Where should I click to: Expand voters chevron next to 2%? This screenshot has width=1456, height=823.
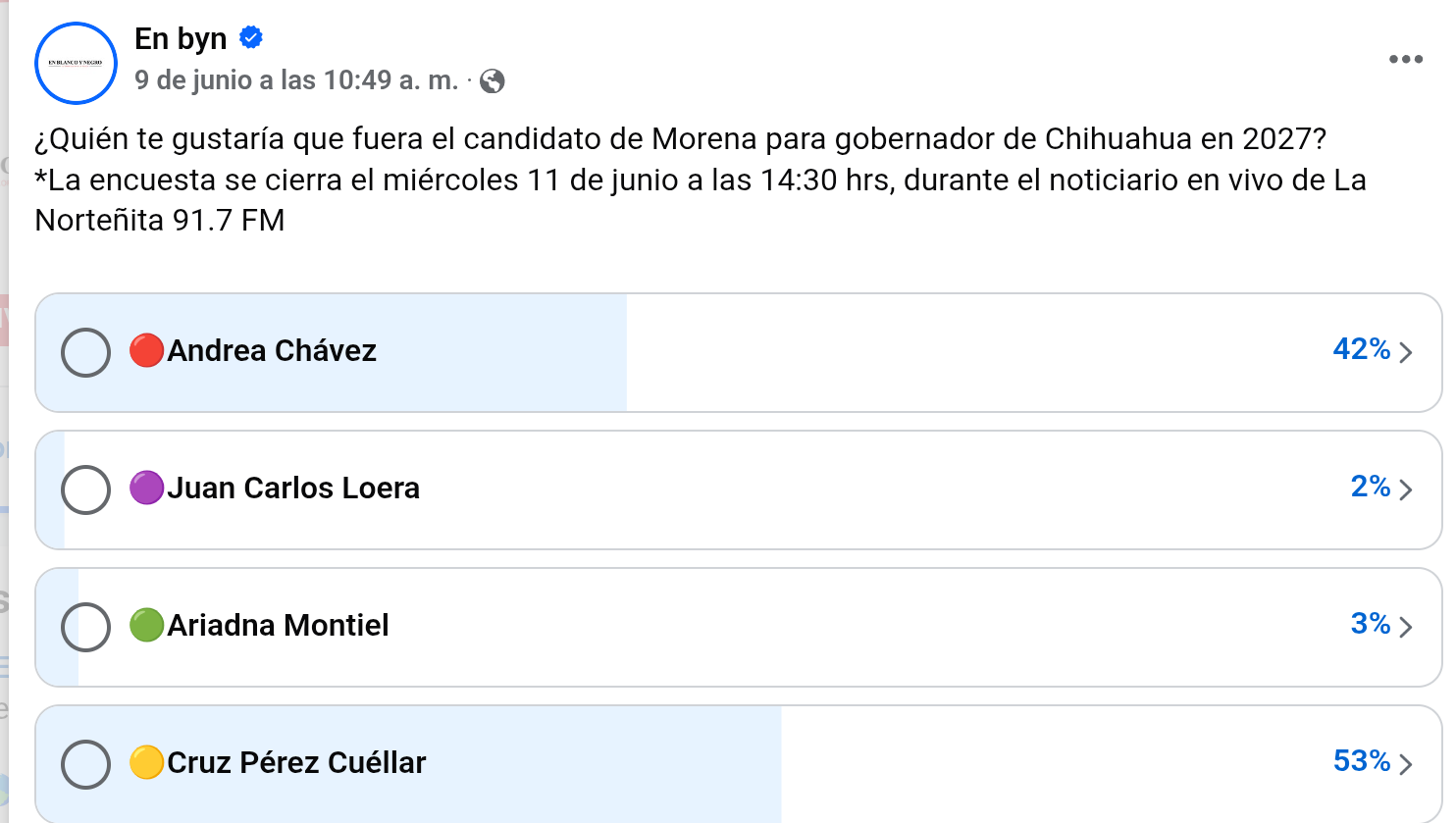[1406, 489]
